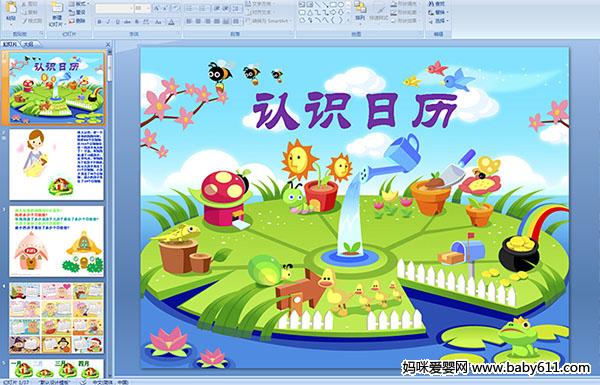This screenshot has width=600, height=385.
Task: Select the third slide thumbnail with houses
Action: 56,241
